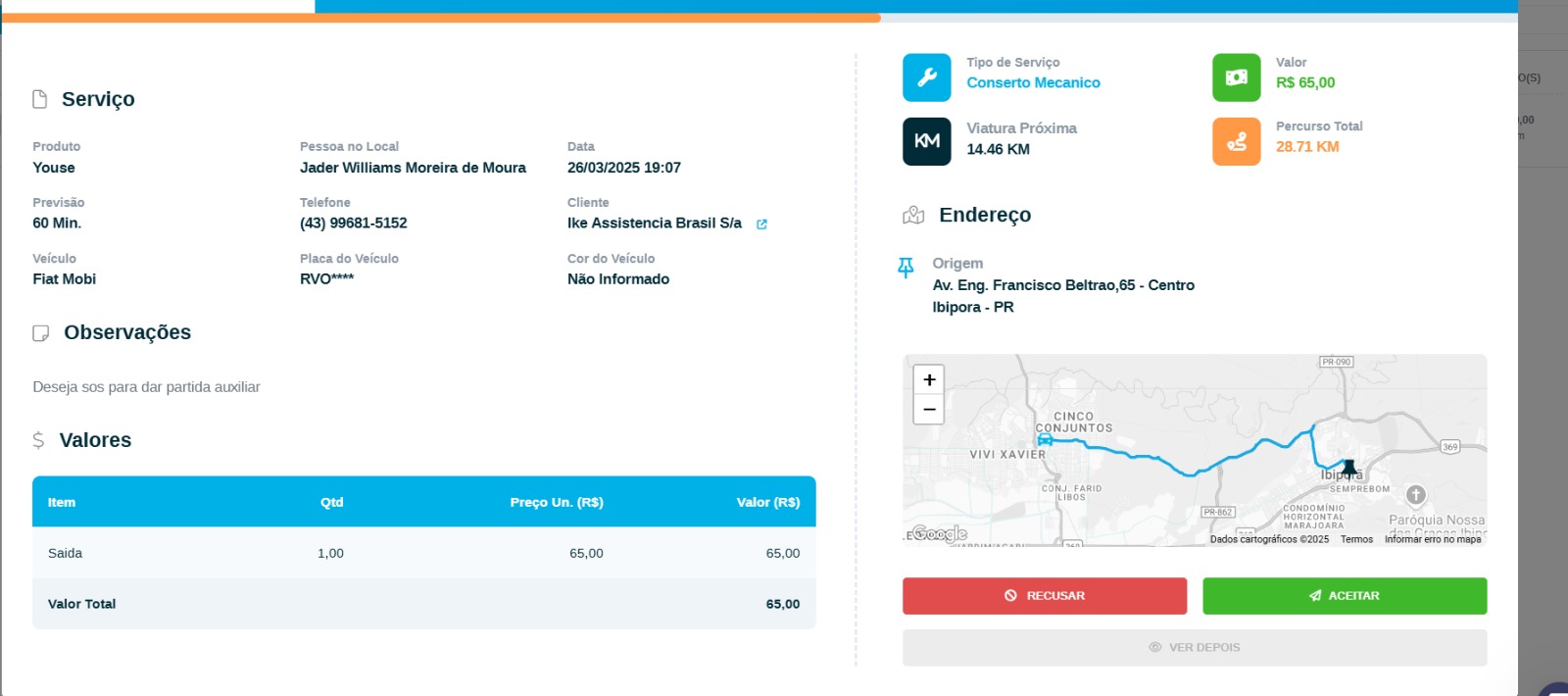Screen dimensions: 1568x696
Task: Click the car marker on map
Action: [x=1045, y=439]
